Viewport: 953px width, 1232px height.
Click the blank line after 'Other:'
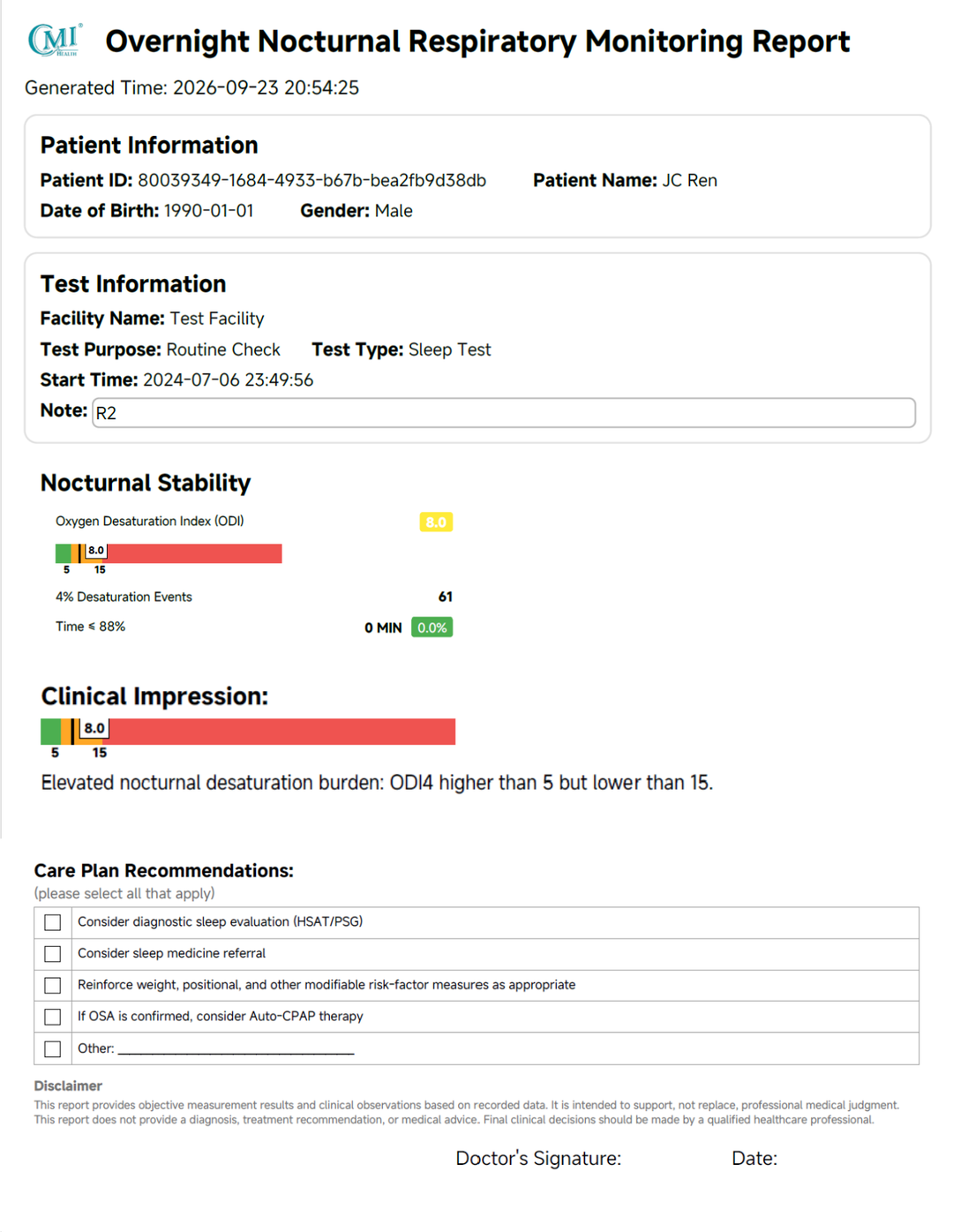coord(236,1049)
